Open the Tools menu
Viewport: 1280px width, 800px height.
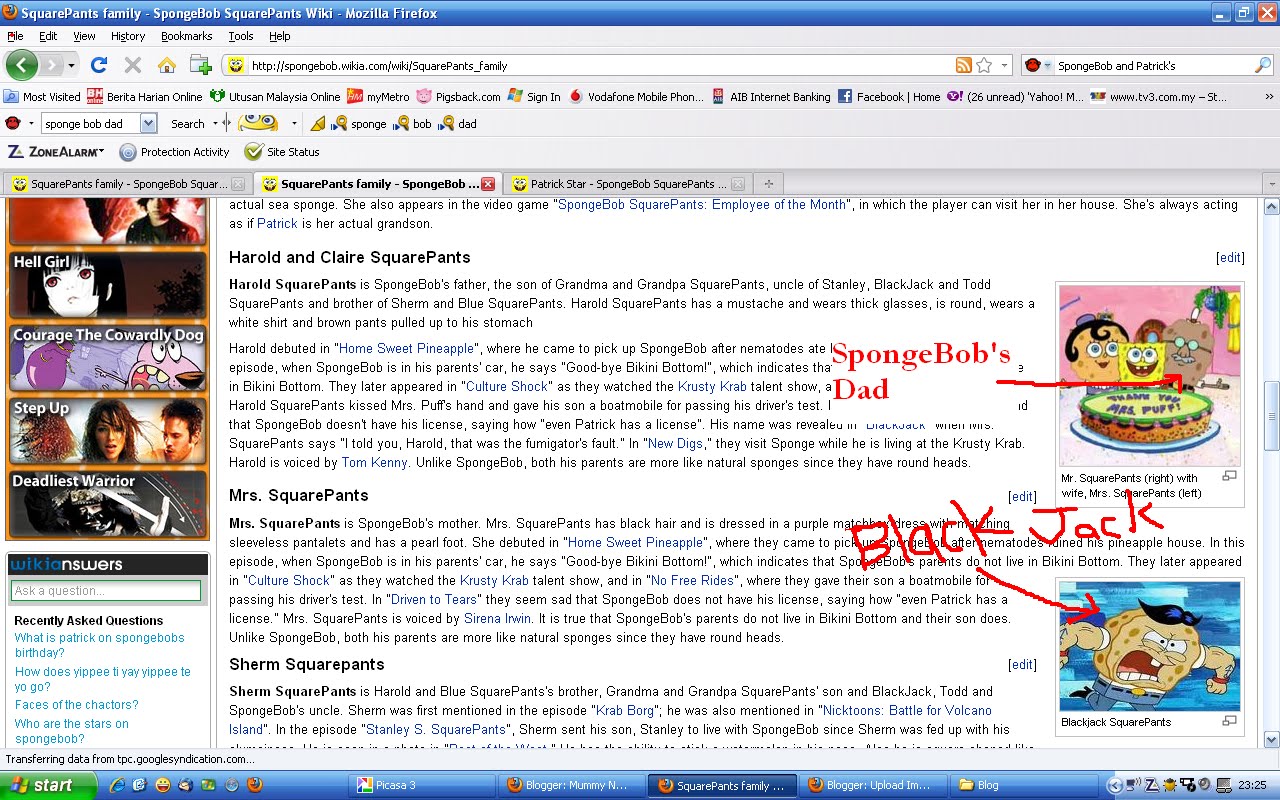point(241,36)
